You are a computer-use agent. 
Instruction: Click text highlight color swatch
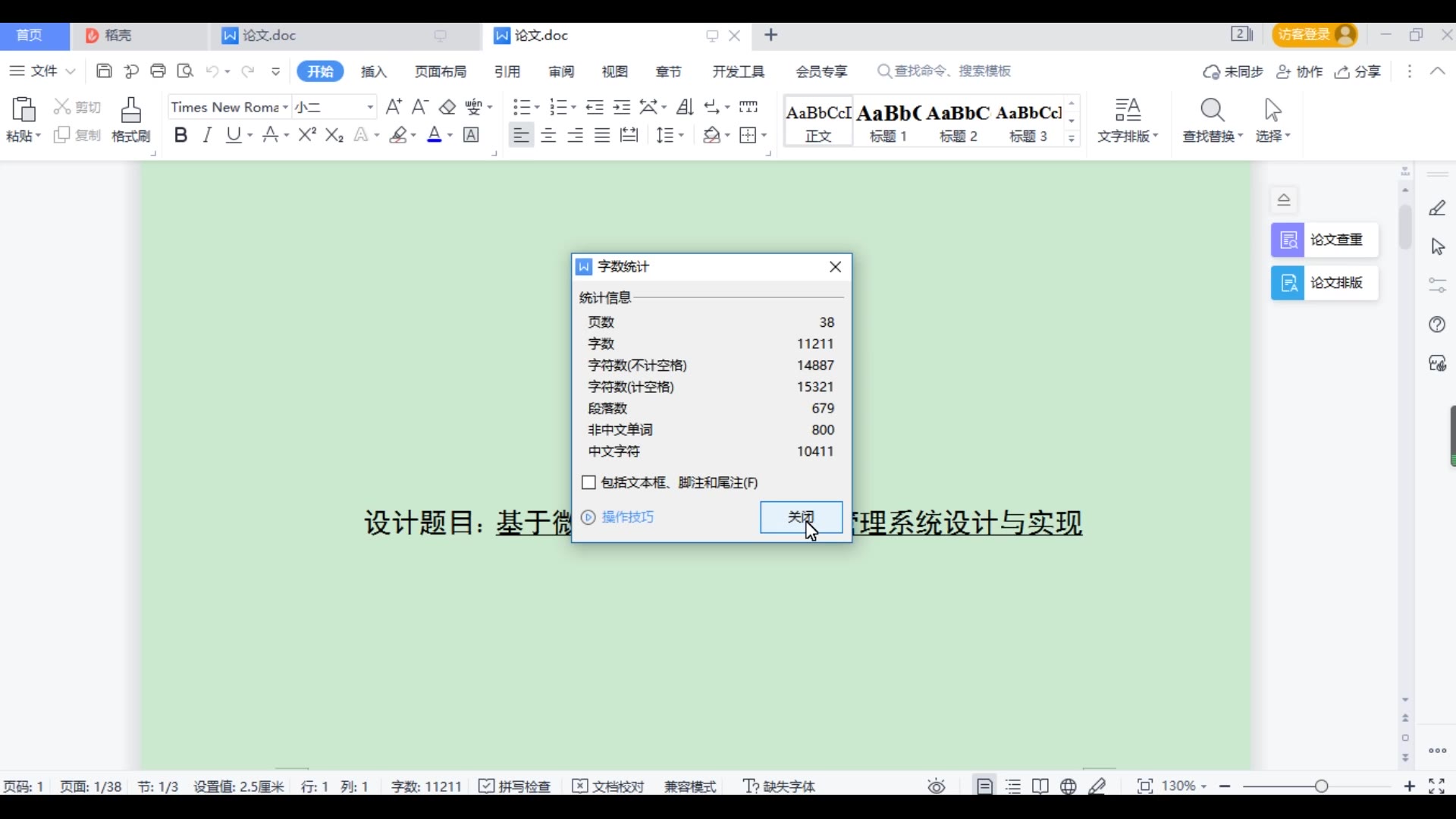[398, 135]
